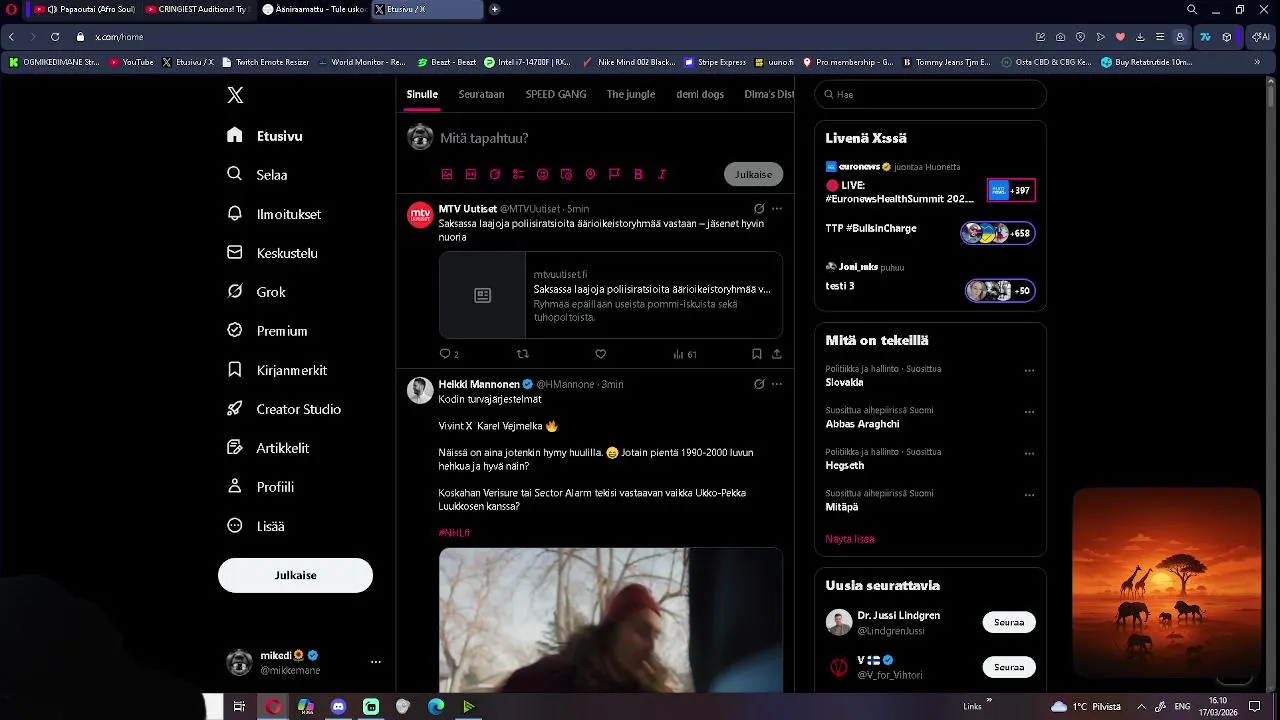Add image media to the post composer
Screen dimensions: 1280x720
(x=447, y=174)
